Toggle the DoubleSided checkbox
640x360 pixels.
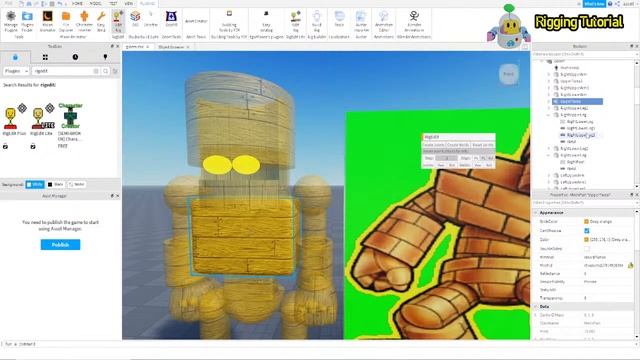[587, 248]
